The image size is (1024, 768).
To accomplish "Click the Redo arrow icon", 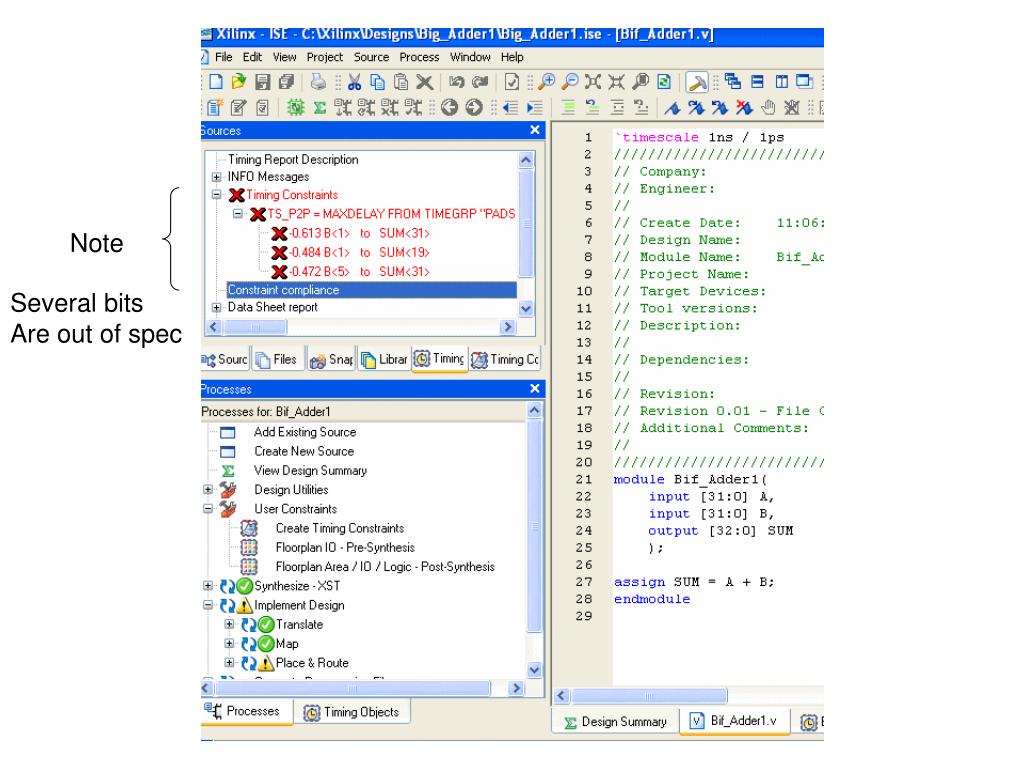I will click(481, 82).
